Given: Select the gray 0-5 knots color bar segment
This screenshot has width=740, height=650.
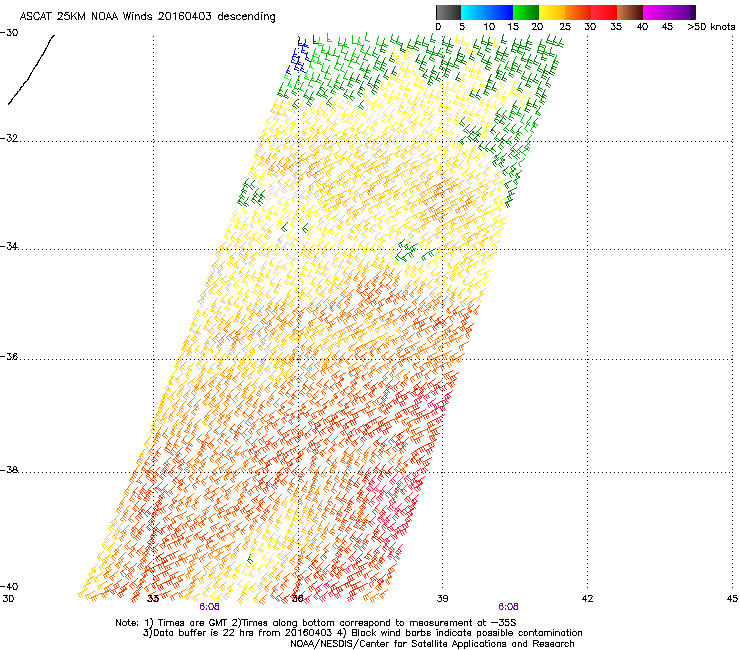Looking at the screenshot, I should coord(448,12).
